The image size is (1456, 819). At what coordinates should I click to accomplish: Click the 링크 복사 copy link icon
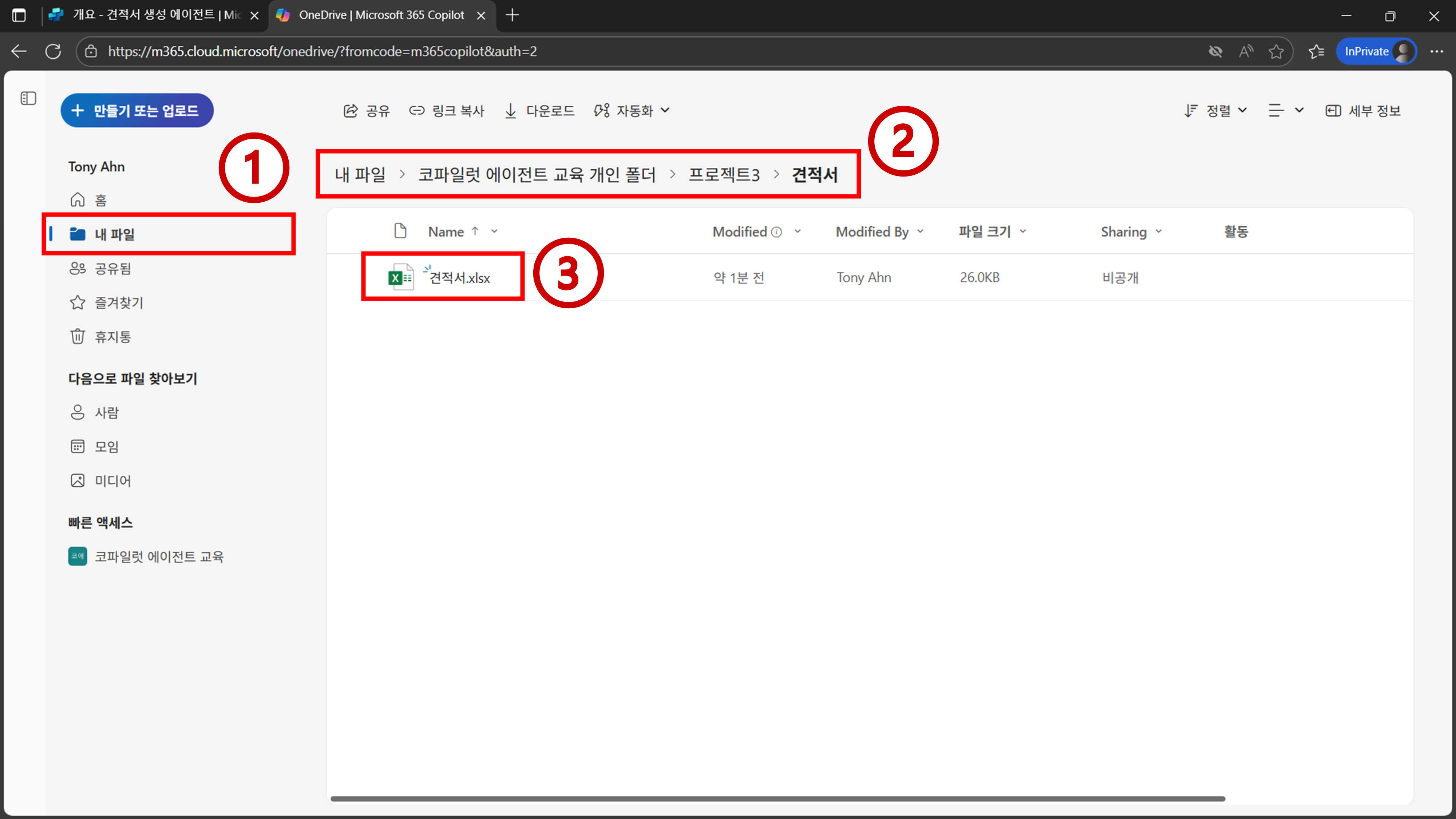coord(416,110)
